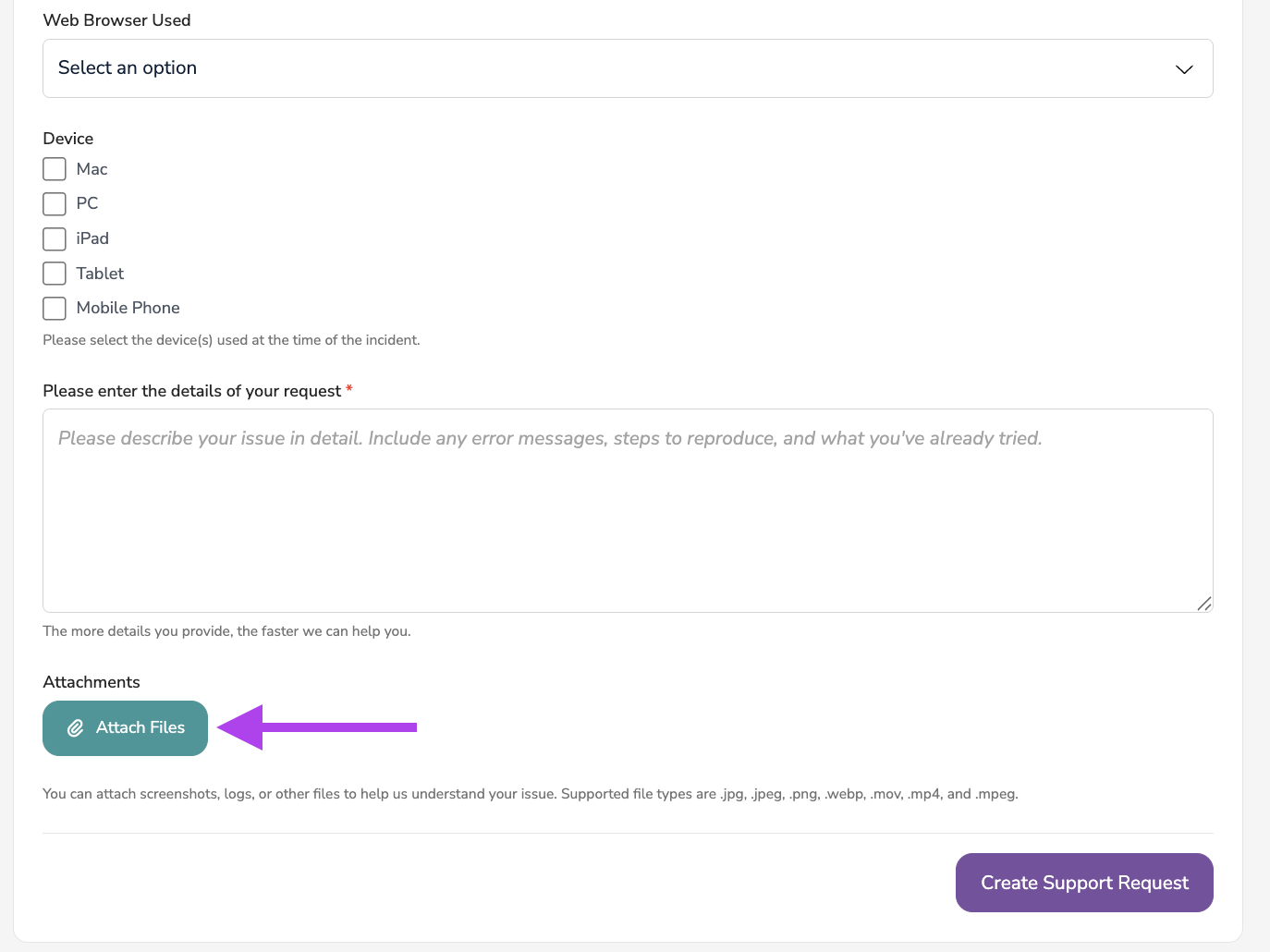This screenshot has height=952, width=1270.
Task: Check the iPad checkbox
Action: [x=55, y=238]
